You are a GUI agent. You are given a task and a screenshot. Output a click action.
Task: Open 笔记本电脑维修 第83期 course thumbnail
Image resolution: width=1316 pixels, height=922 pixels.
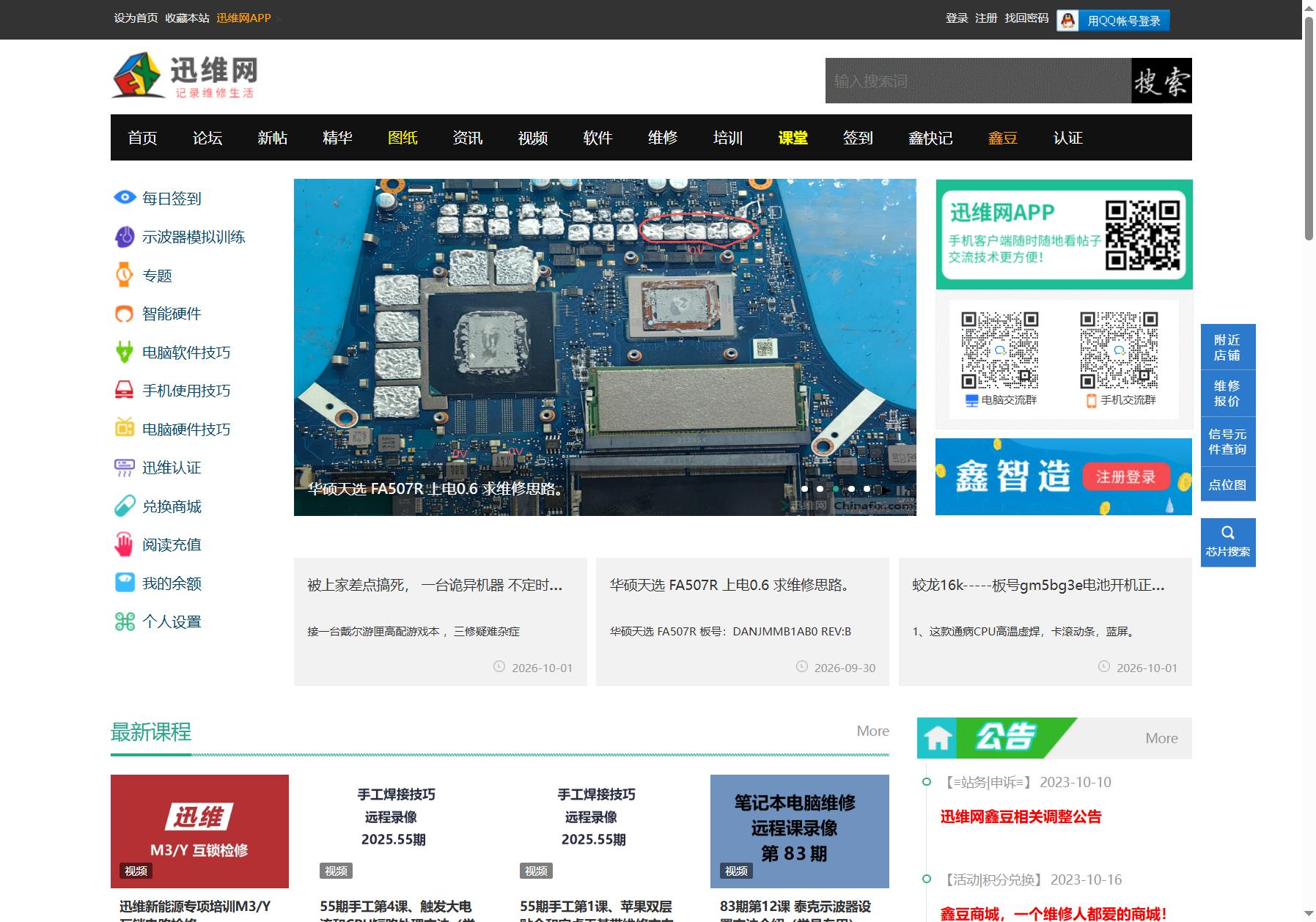click(799, 831)
